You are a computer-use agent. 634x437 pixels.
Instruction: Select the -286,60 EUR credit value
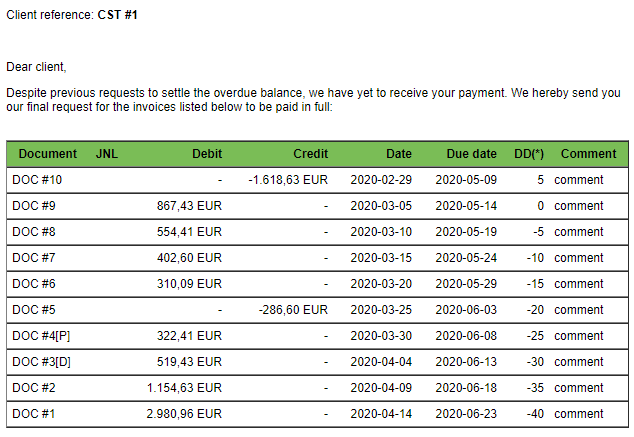click(293, 310)
